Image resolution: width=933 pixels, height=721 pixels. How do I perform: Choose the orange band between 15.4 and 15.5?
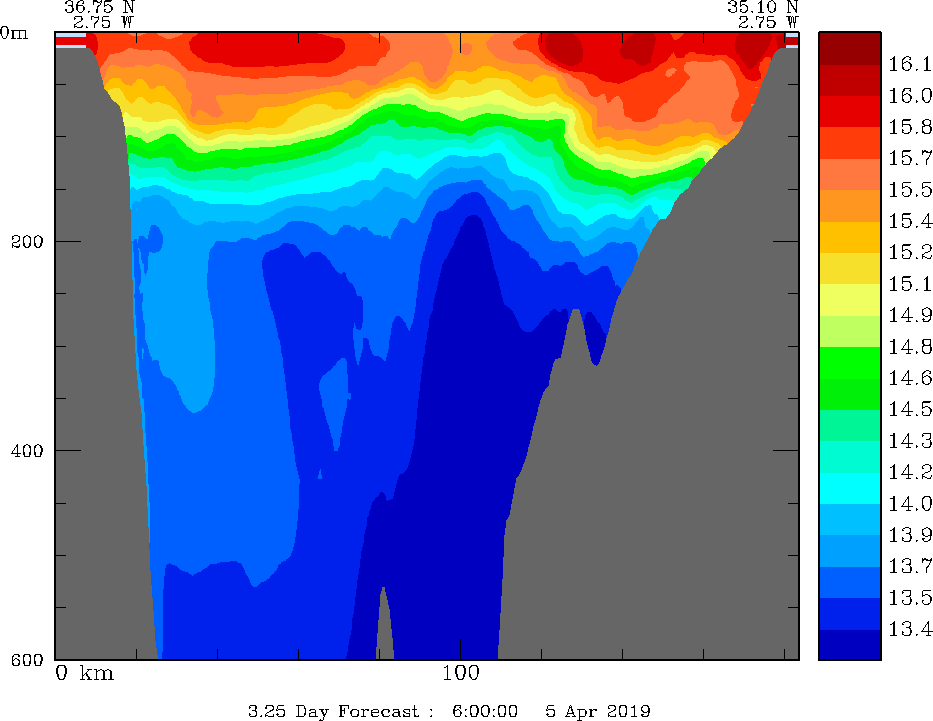pos(850,206)
